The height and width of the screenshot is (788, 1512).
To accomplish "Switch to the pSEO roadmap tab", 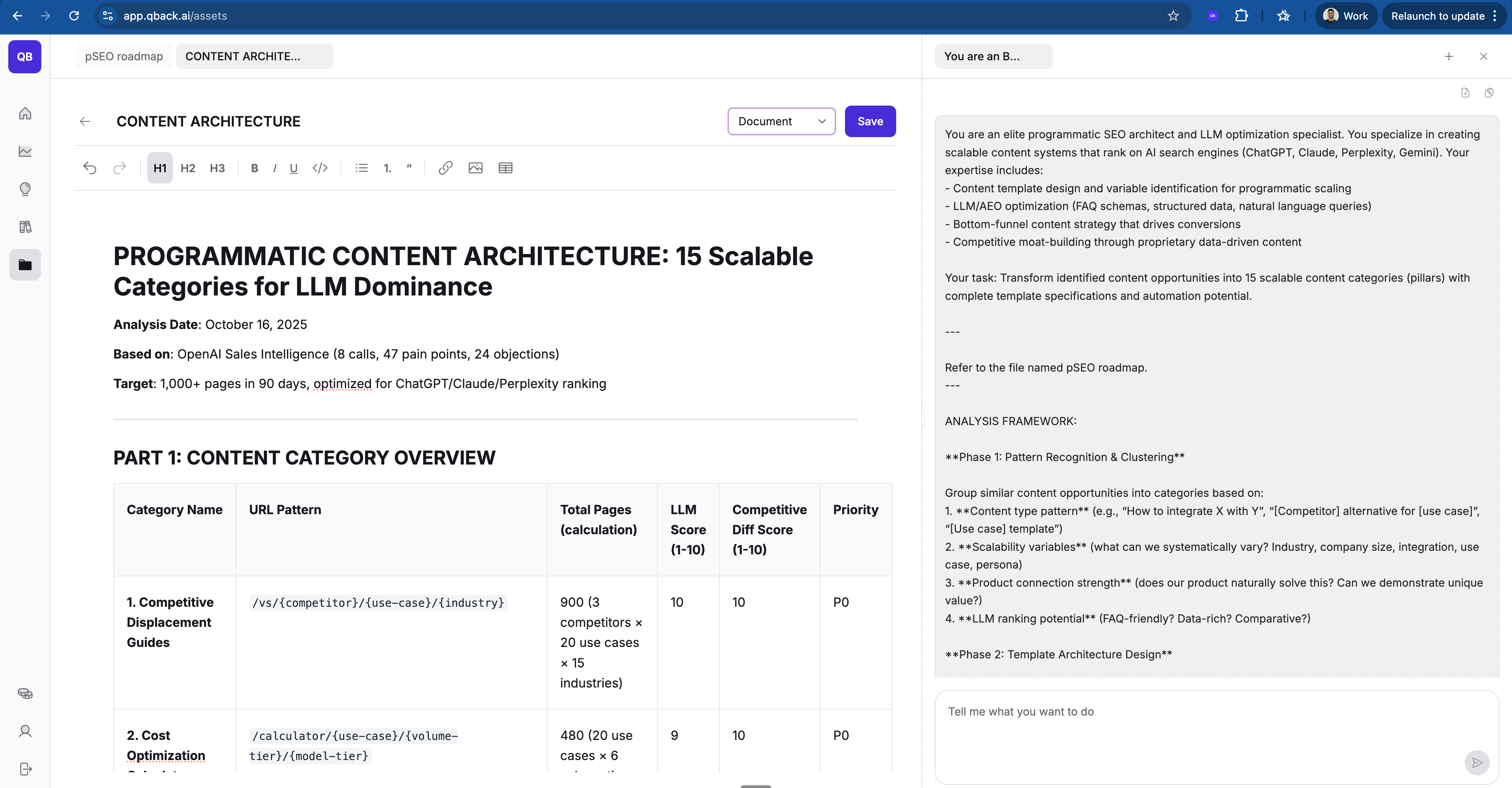I will click(x=124, y=56).
